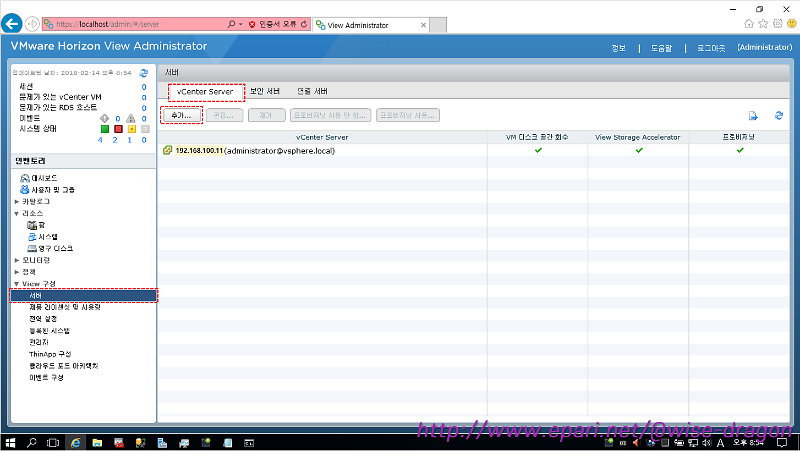Open Cloud Pod Architecture tree item
Viewport: 800px width, 451px height.
pos(64,366)
